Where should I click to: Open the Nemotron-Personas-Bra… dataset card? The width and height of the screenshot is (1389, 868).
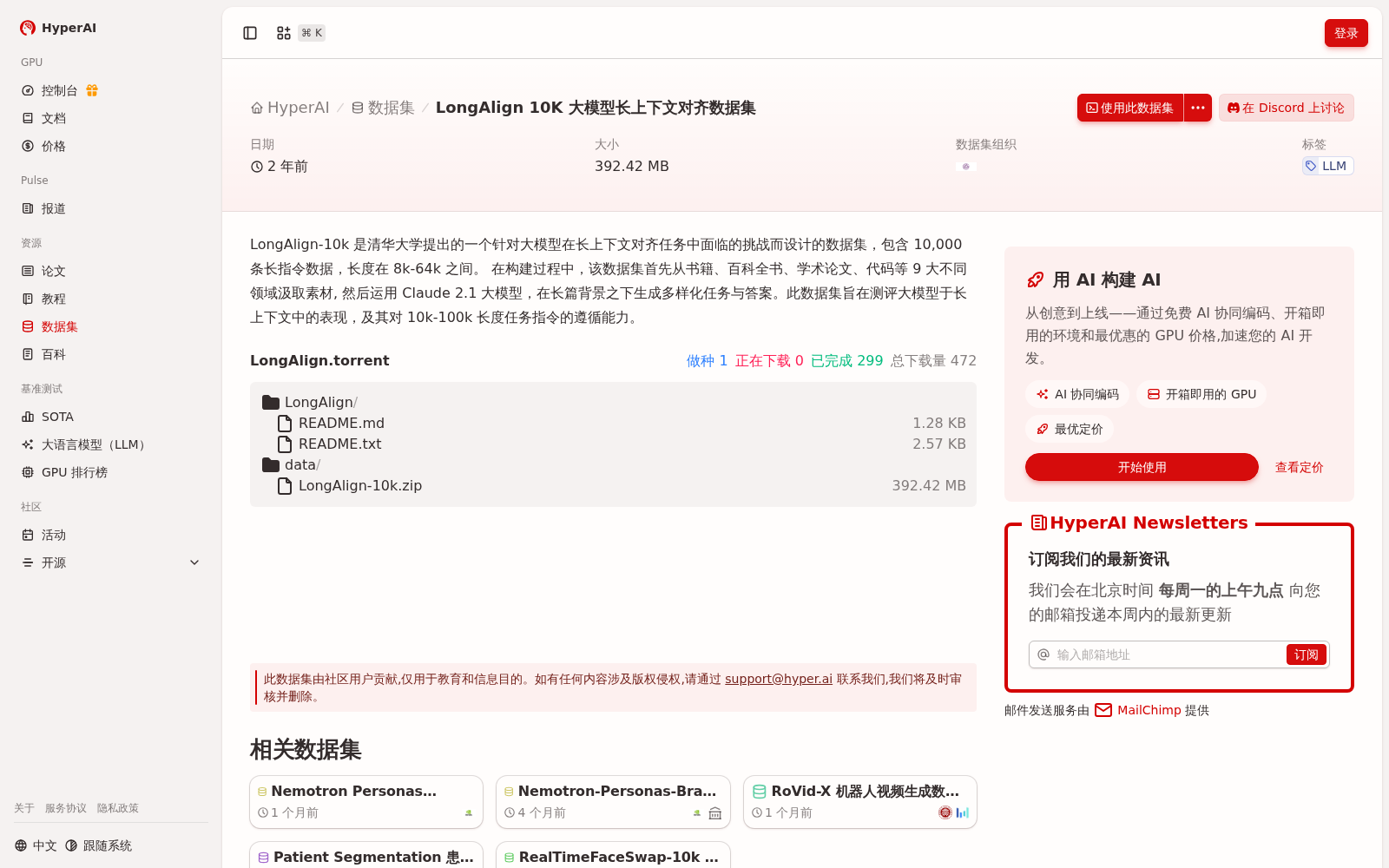coord(613,801)
